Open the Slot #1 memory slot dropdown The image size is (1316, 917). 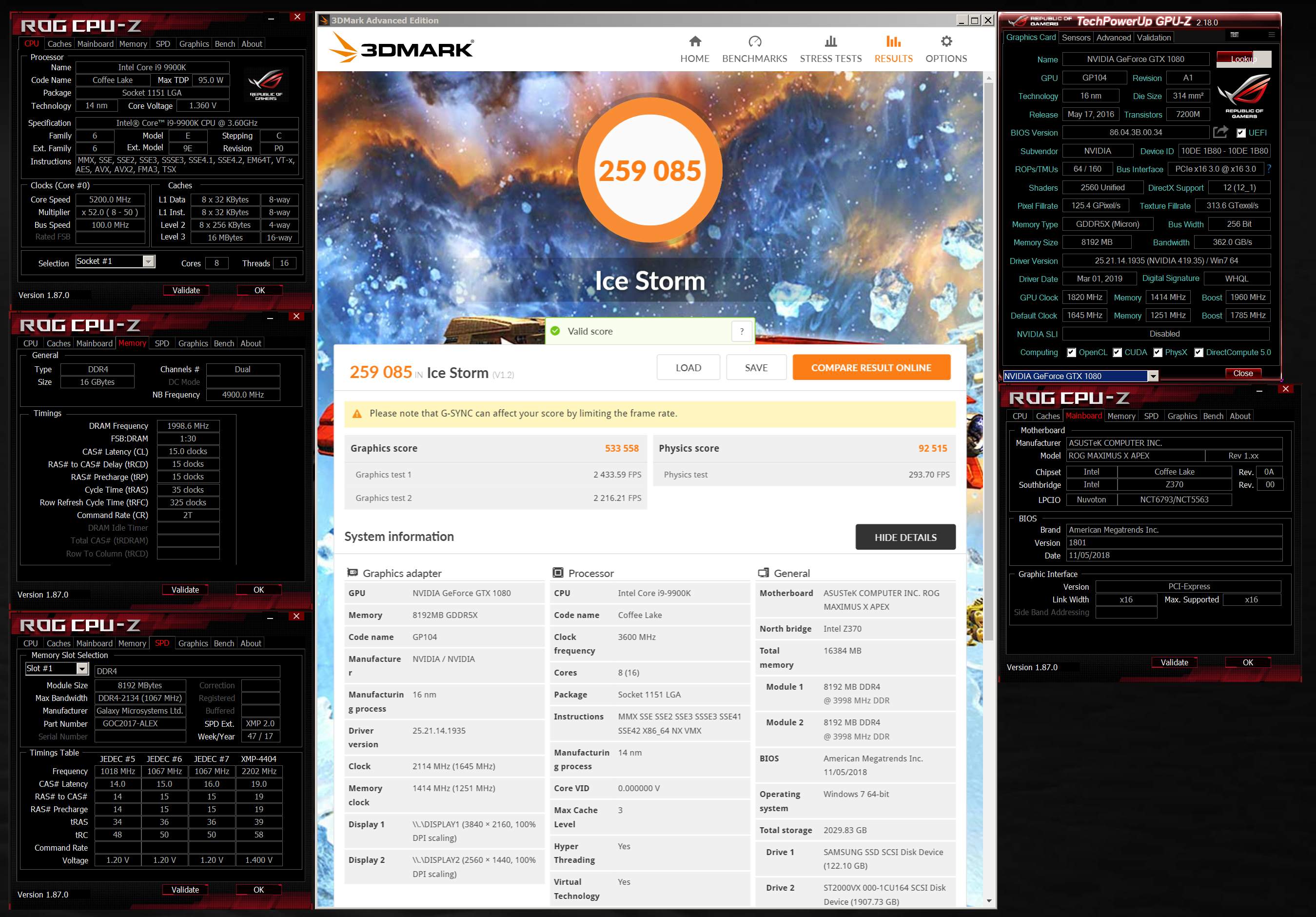click(x=82, y=669)
